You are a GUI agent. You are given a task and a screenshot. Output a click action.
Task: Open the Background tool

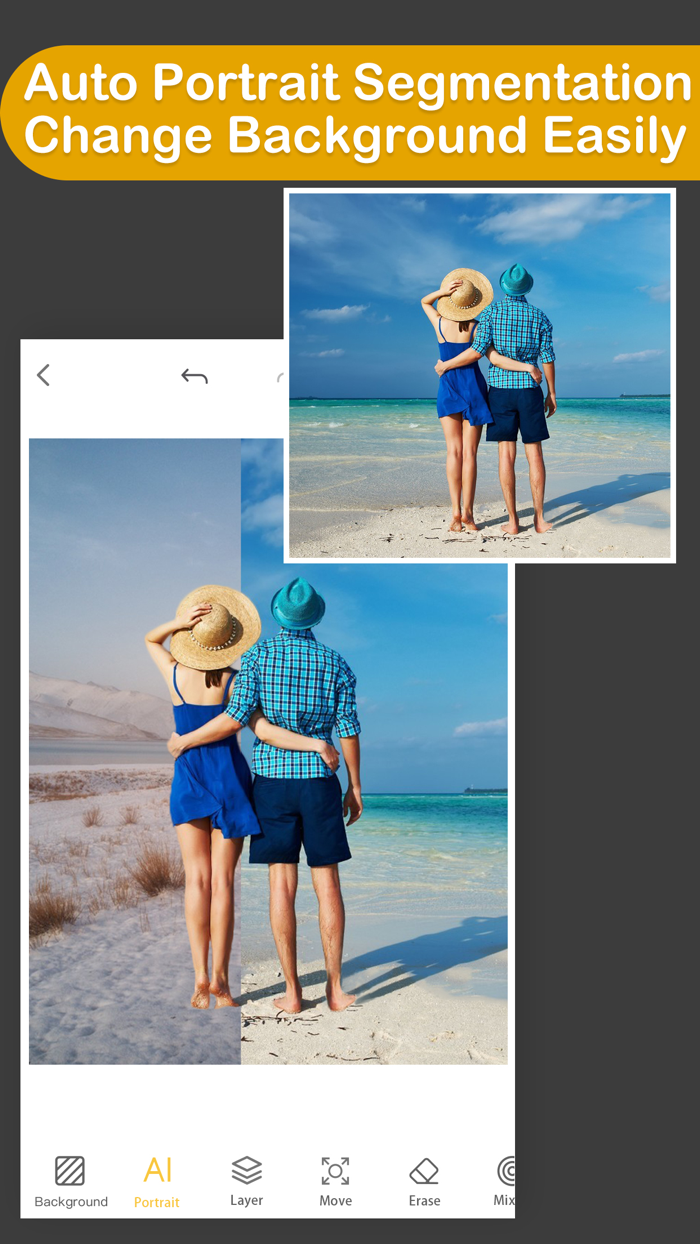click(71, 1182)
